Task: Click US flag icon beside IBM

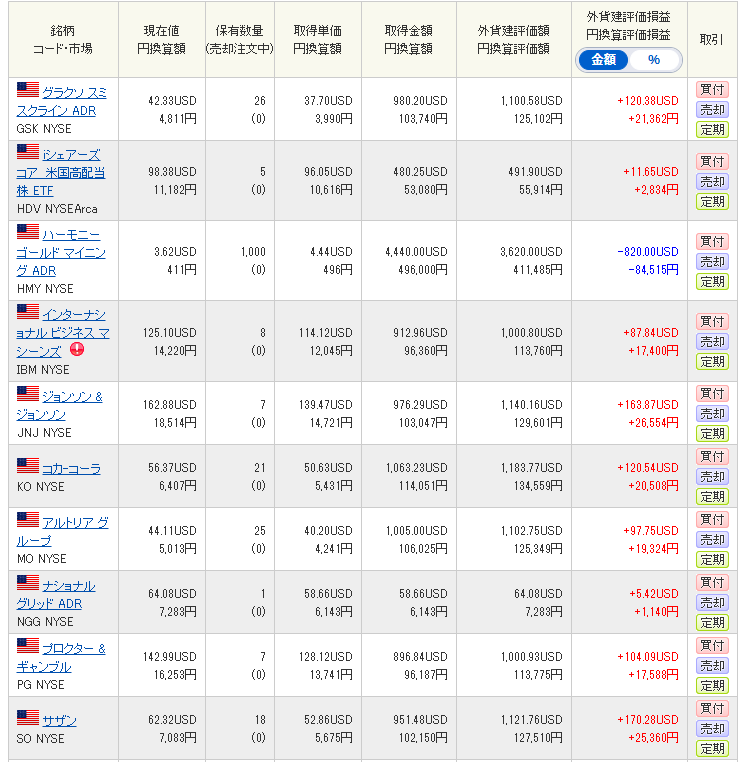Action: (x=28, y=312)
